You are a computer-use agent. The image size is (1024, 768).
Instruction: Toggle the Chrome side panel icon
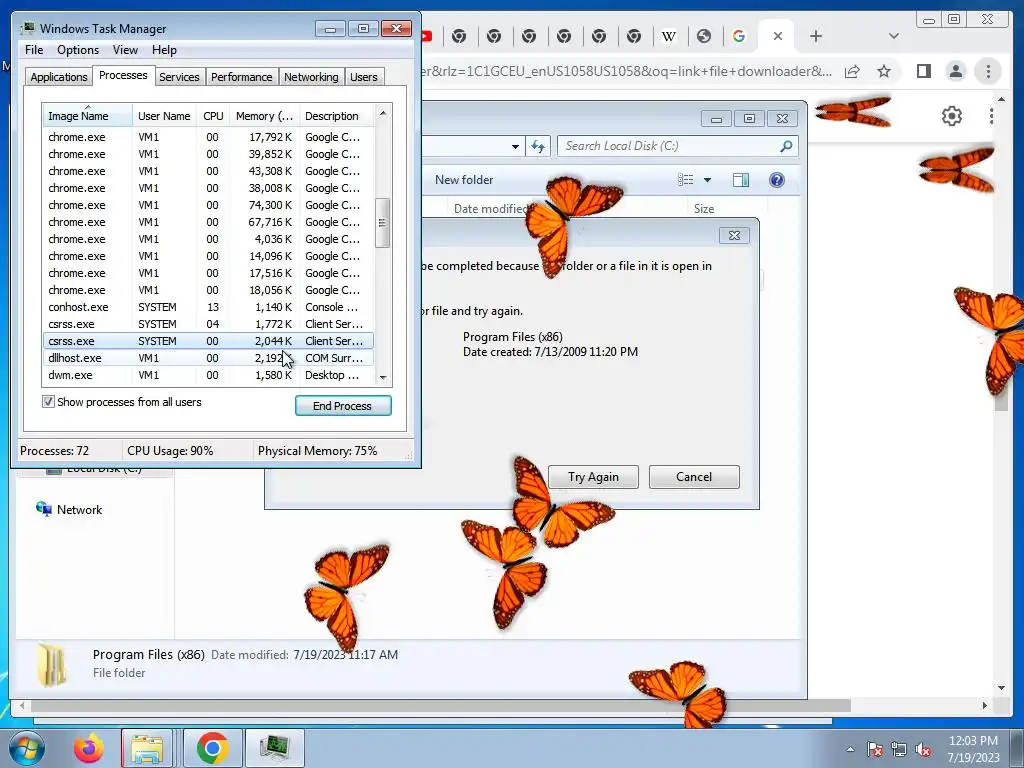coord(923,71)
